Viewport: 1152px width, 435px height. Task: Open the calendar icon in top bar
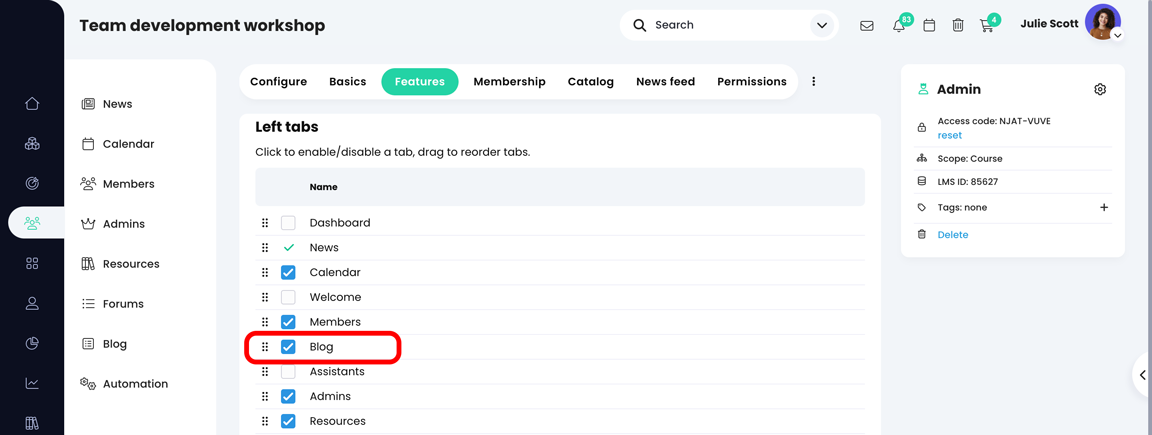pyautogui.click(x=929, y=26)
